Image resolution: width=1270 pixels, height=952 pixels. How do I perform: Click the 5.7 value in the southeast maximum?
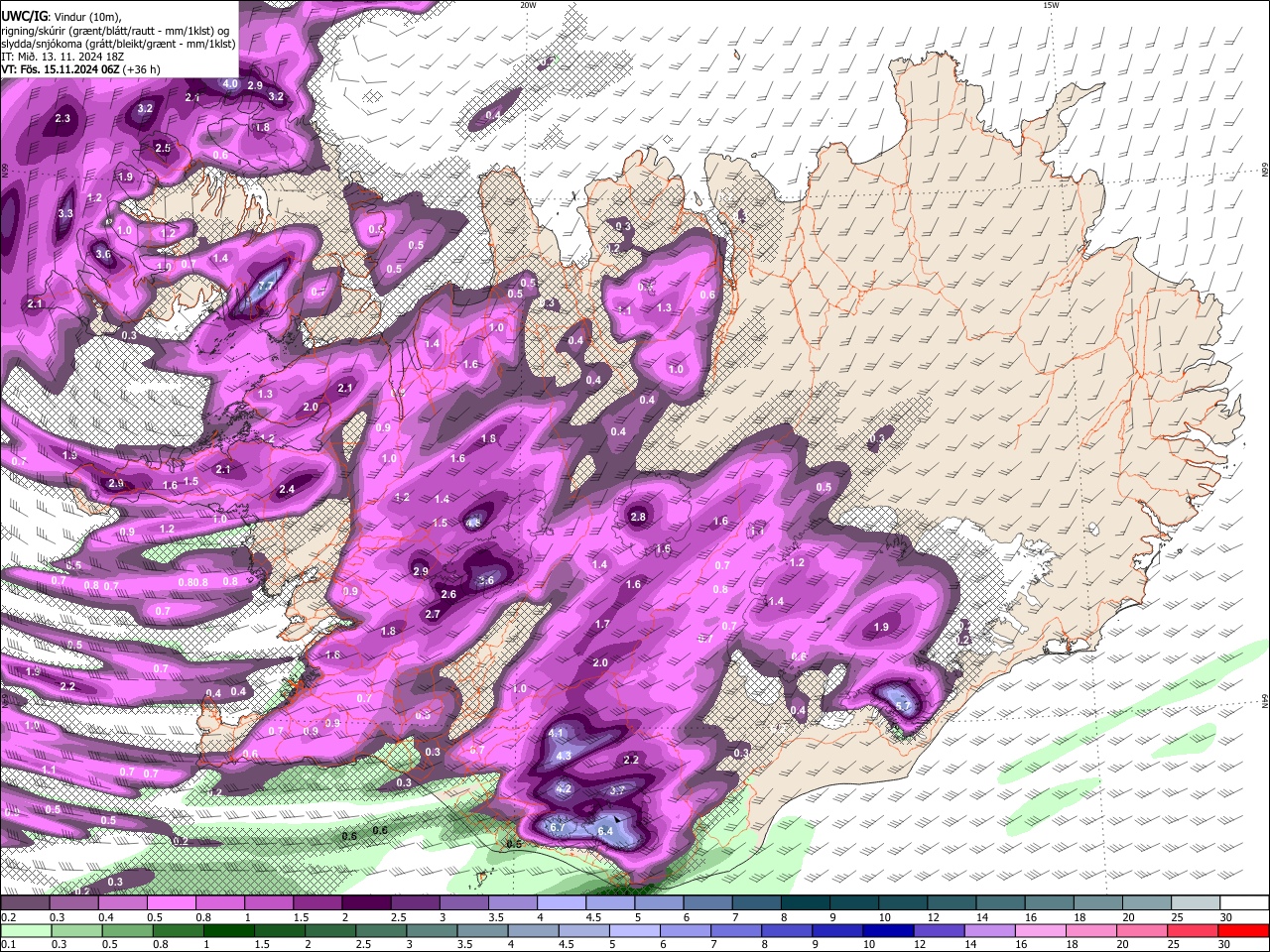(x=903, y=706)
